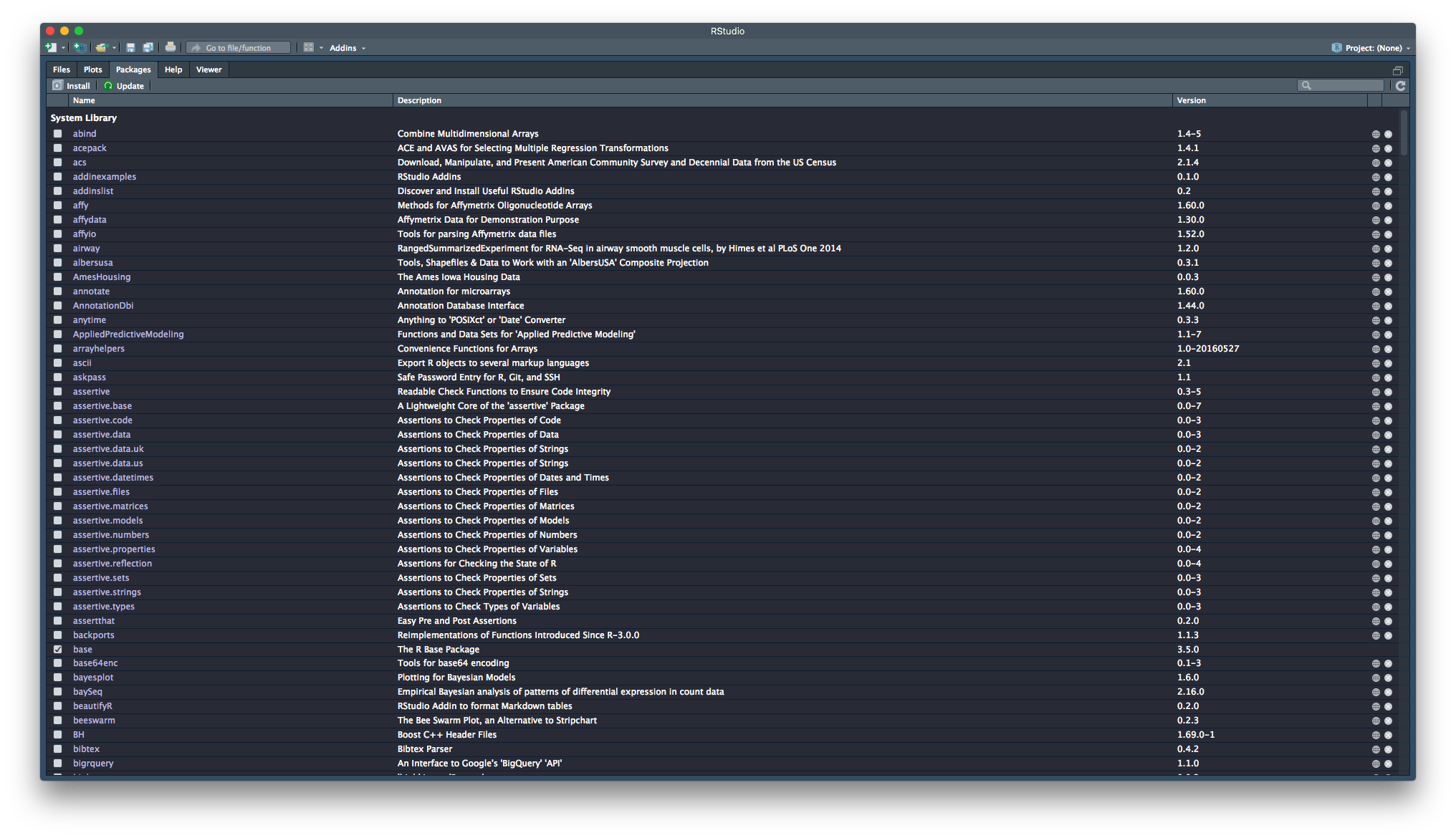Open the workspace panes dropdown arrow
This screenshot has height=838, width=1456.
pyautogui.click(x=321, y=48)
